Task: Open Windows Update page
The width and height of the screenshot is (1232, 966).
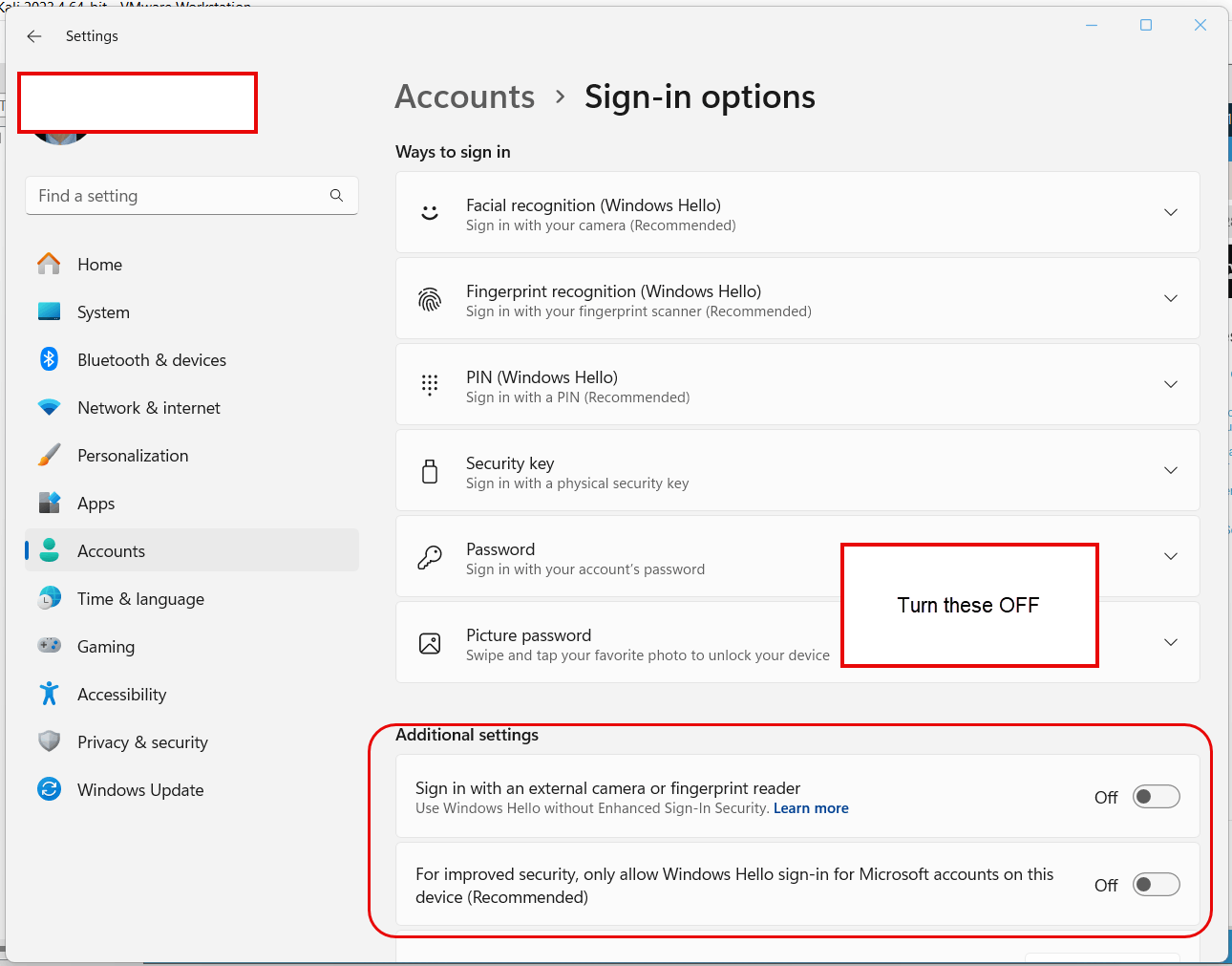Action: 192,789
